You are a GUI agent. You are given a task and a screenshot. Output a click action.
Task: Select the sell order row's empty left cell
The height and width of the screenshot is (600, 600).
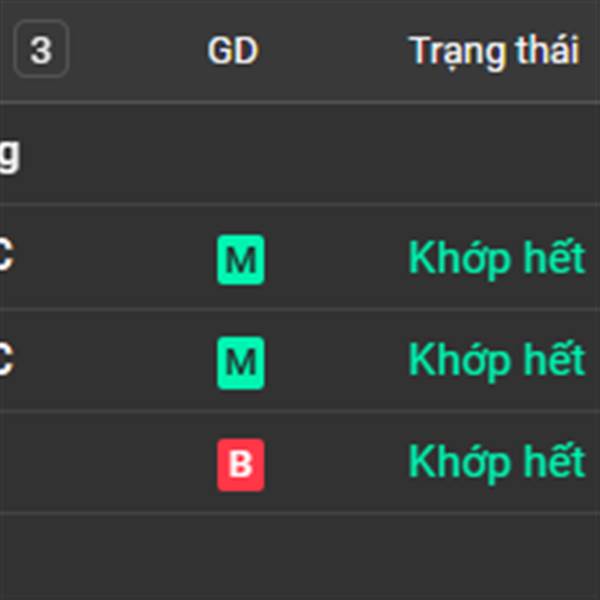[x=60, y=463]
